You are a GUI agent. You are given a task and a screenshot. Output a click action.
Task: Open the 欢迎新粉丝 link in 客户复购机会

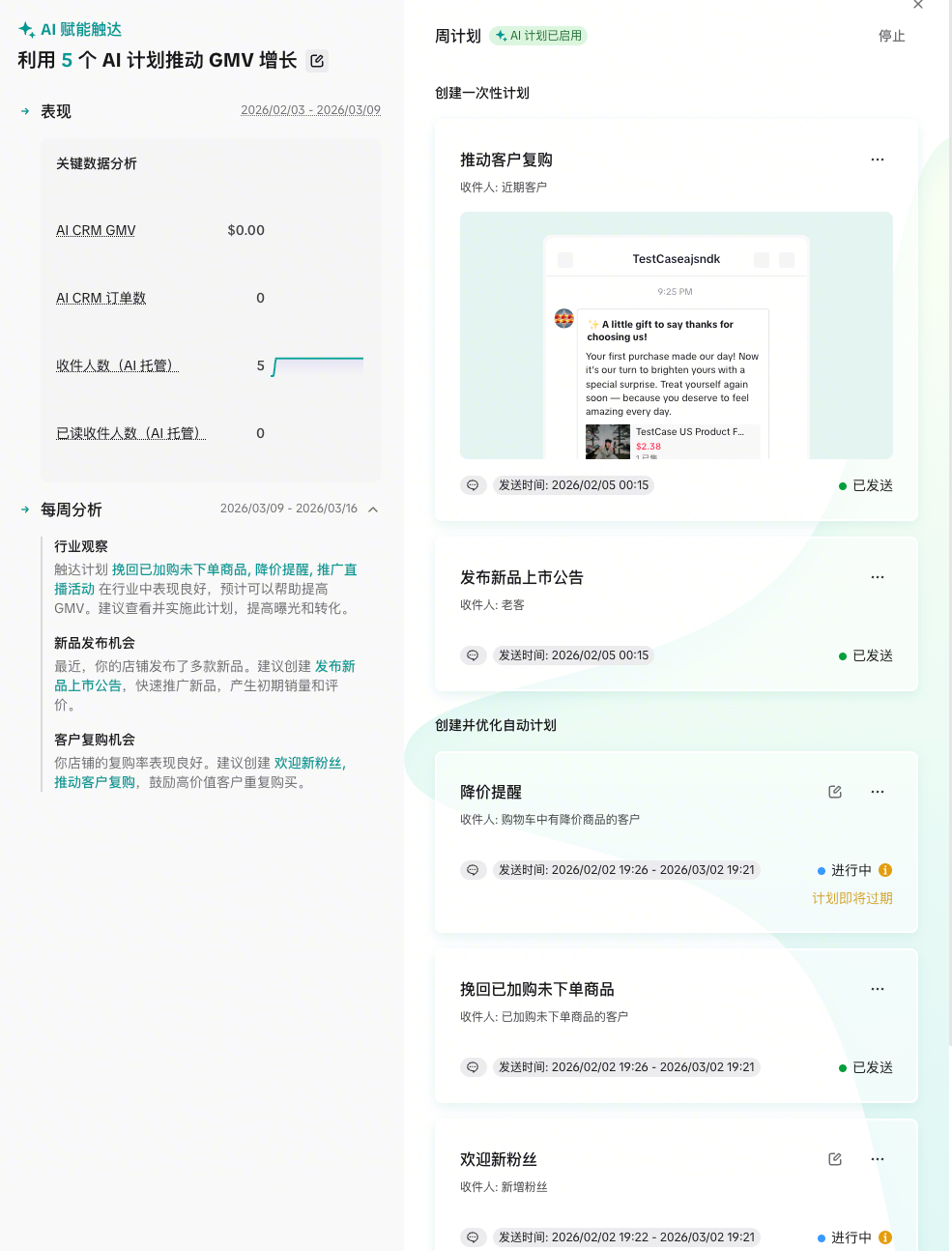click(308, 763)
